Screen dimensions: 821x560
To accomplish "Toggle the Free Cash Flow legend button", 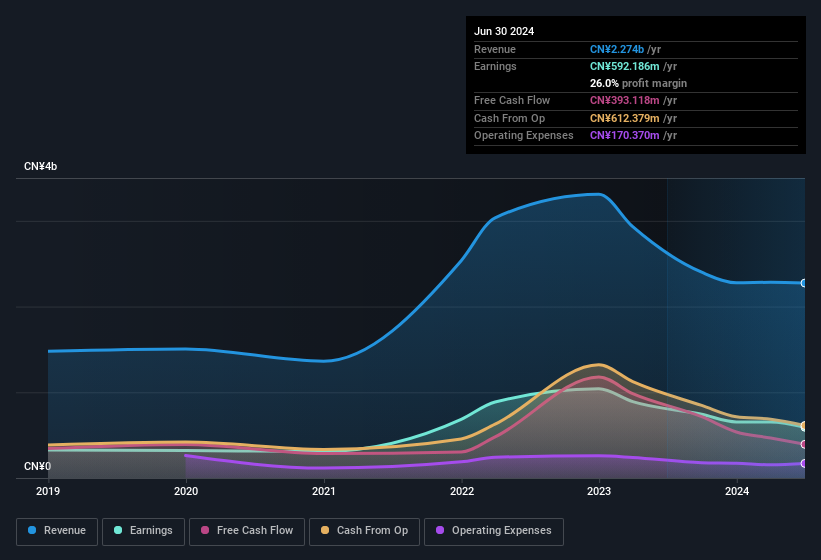I will click(x=247, y=531).
